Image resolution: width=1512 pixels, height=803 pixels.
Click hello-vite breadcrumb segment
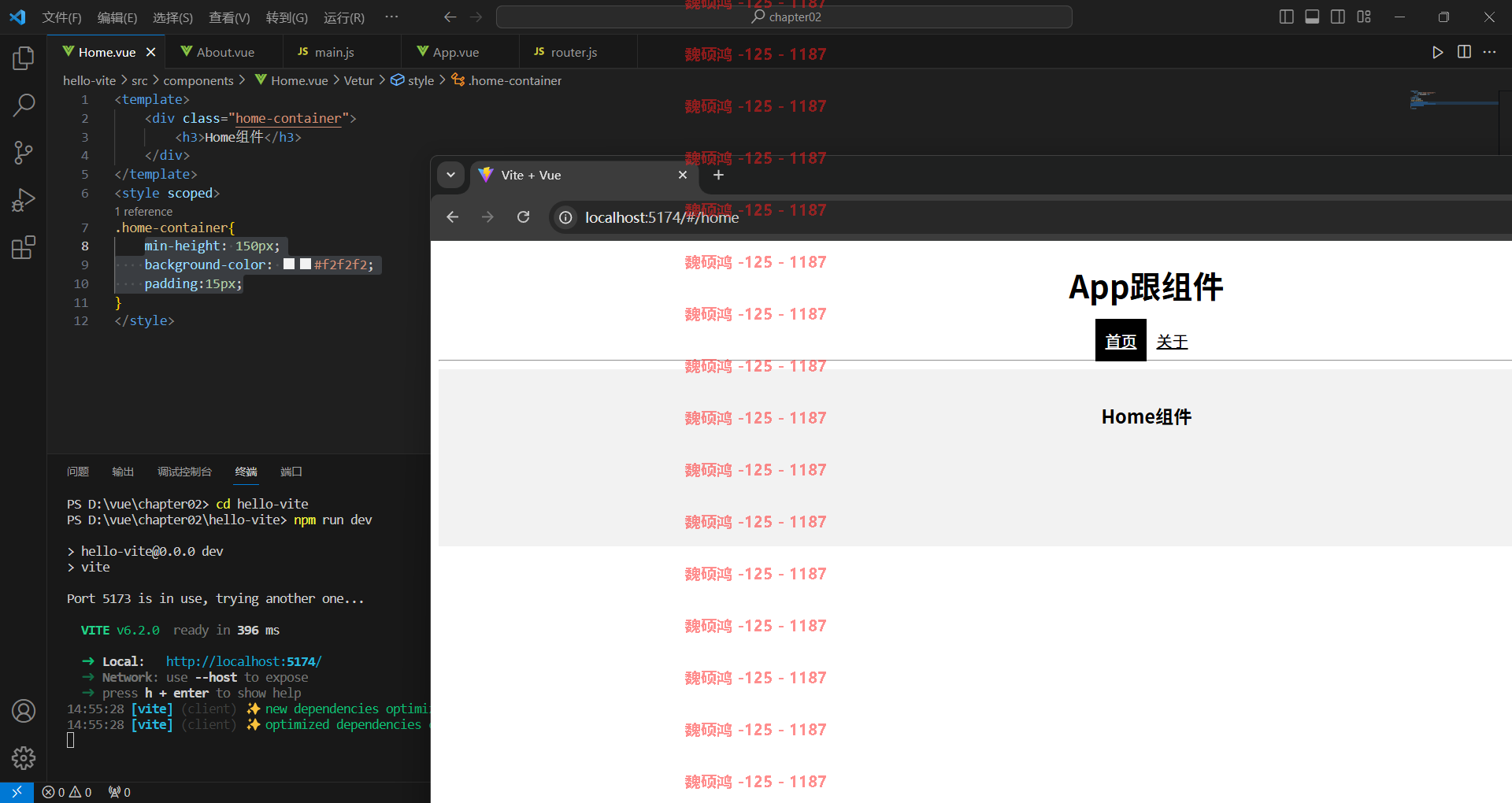[x=89, y=80]
